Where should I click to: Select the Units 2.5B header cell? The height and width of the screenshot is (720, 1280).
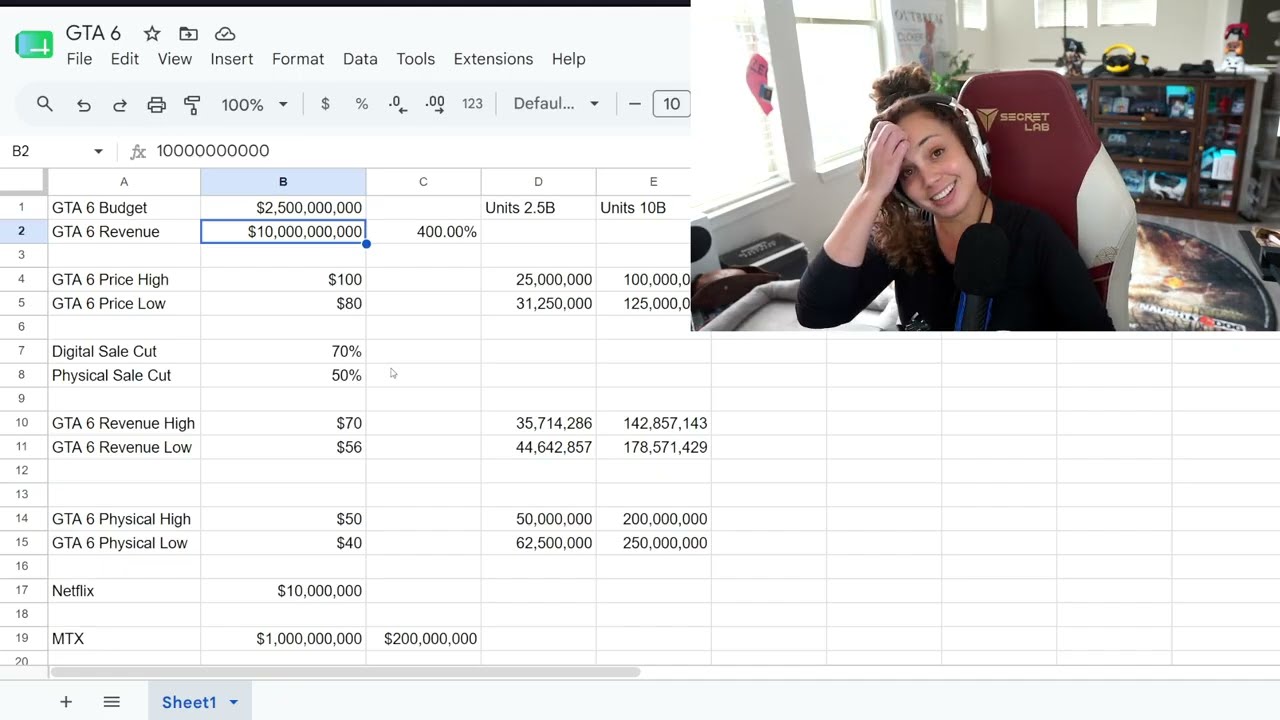coord(538,208)
